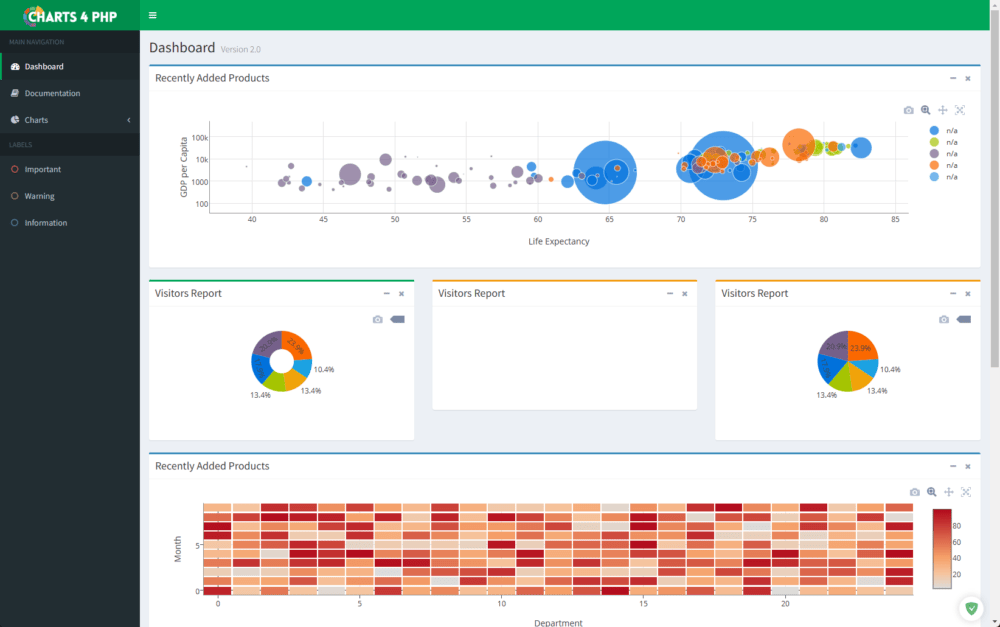Reset axes on the Recently Added Products bubble chart

[960, 110]
